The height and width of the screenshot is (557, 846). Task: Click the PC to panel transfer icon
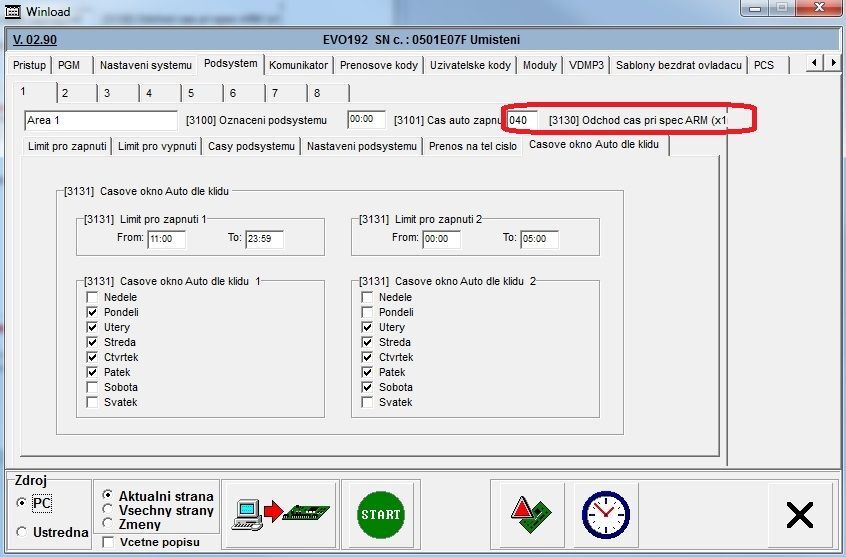(x=280, y=514)
